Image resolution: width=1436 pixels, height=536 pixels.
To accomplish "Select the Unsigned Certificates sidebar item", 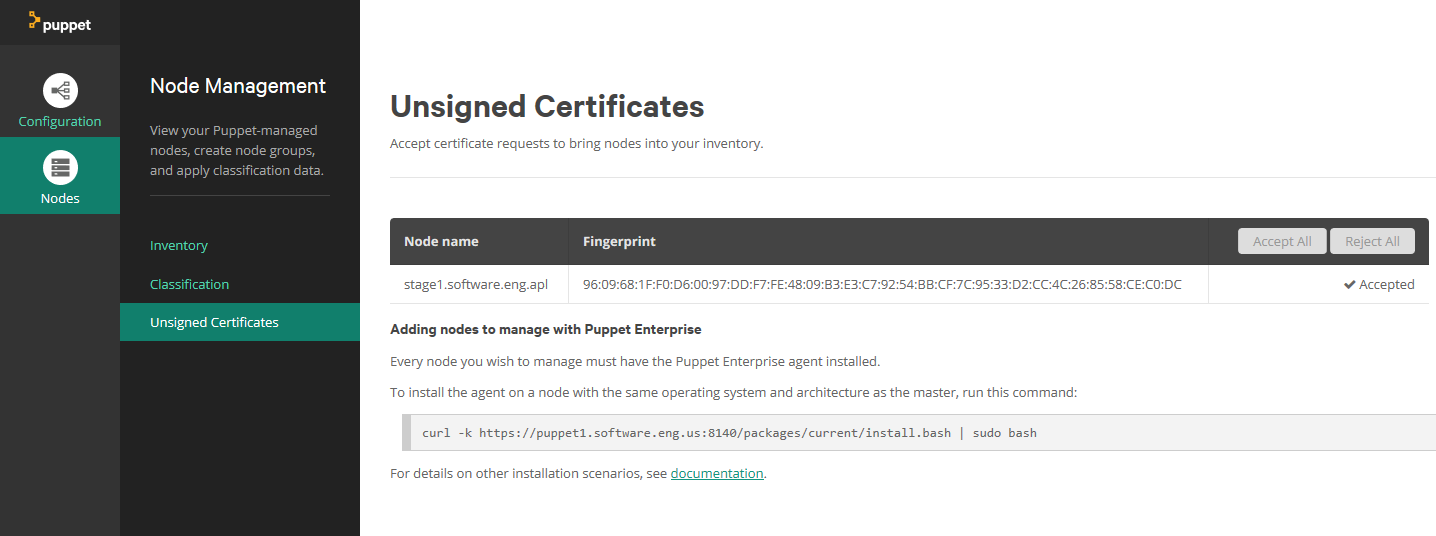I will click(240, 322).
